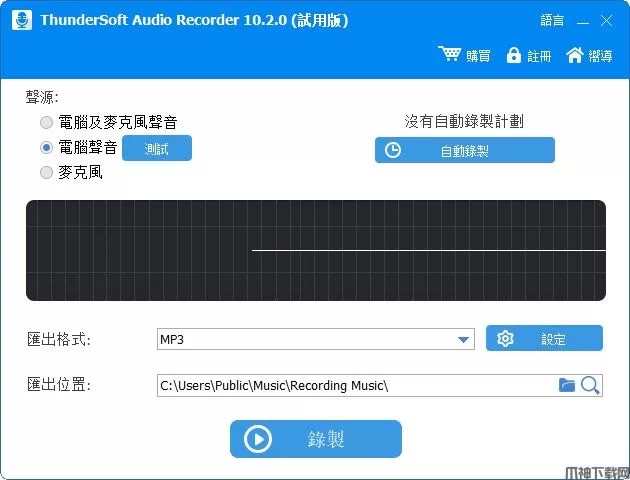Image resolution: width=630 pixels, height=480 pixels.
Task: Minimize the Audio Recorder window
Action: click(583, 21)
